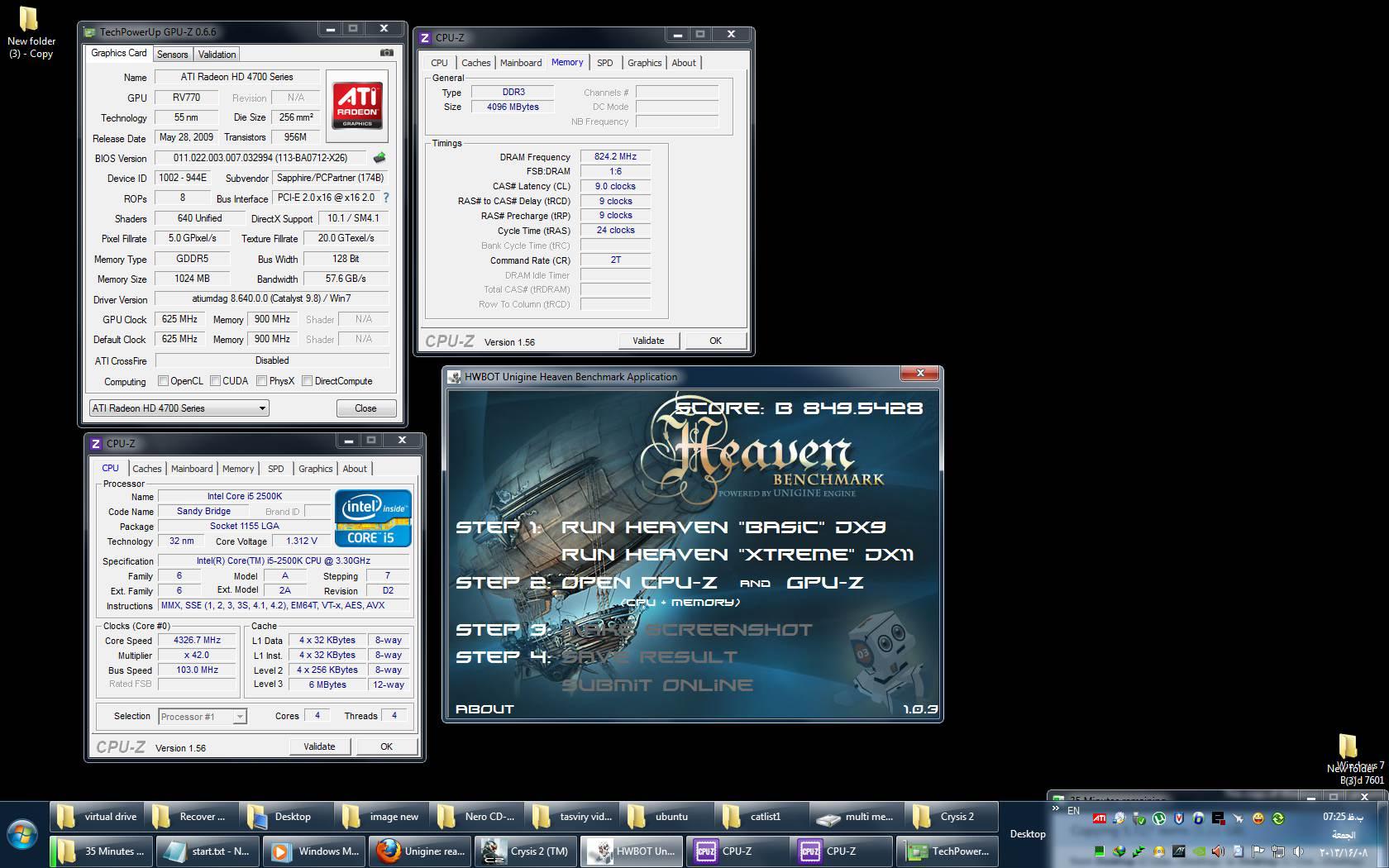Click the EN language indicator

[1073, 811]
